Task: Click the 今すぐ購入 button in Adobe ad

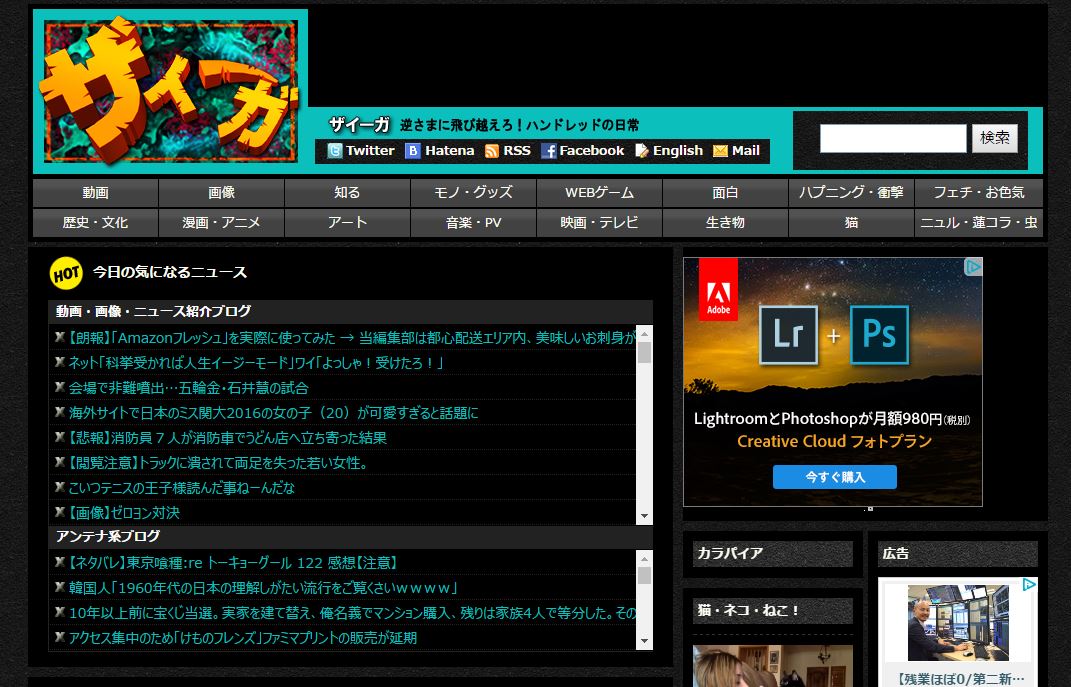Action: [x=834, y=477]
